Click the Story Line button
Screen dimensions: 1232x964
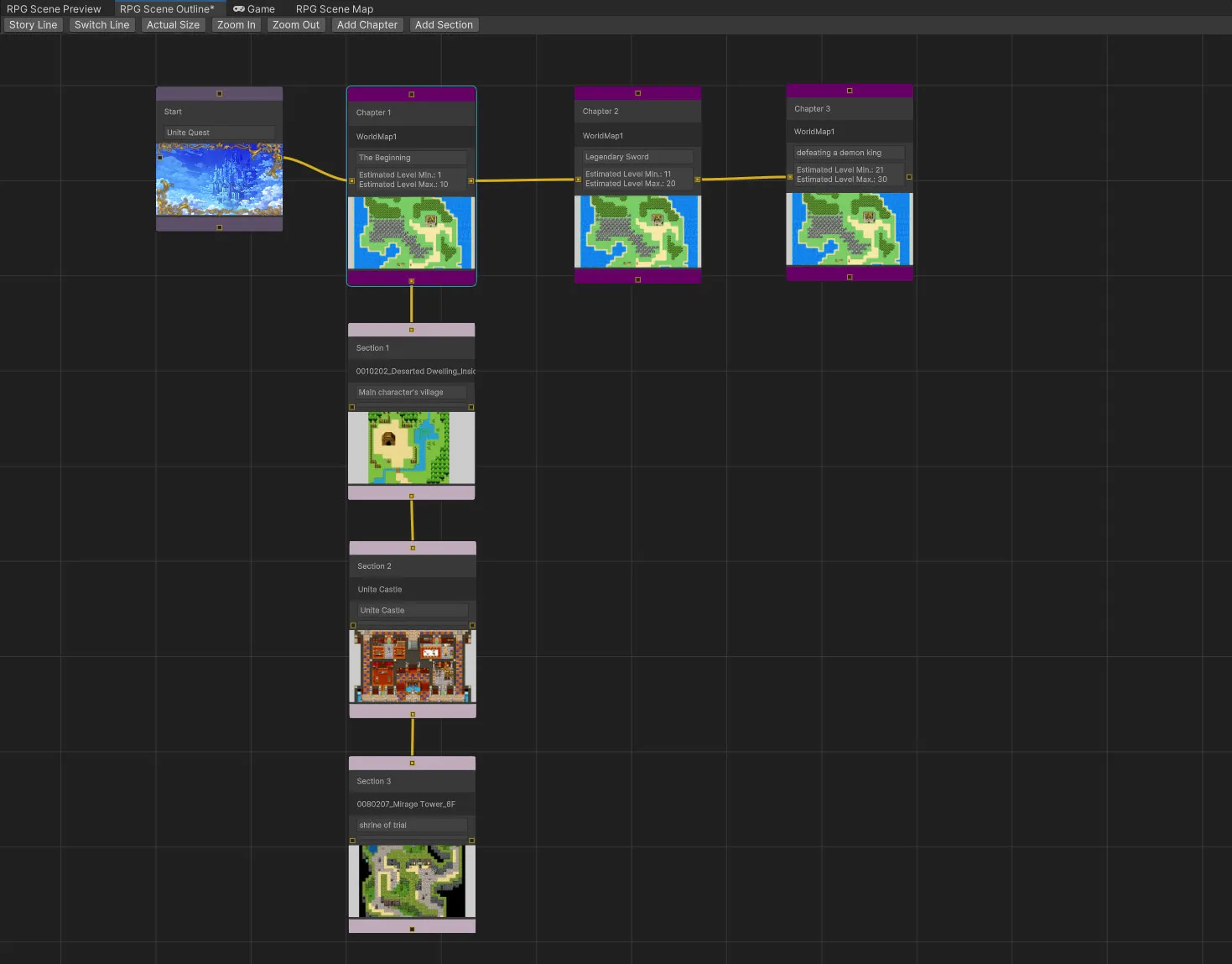coord(34,25)
